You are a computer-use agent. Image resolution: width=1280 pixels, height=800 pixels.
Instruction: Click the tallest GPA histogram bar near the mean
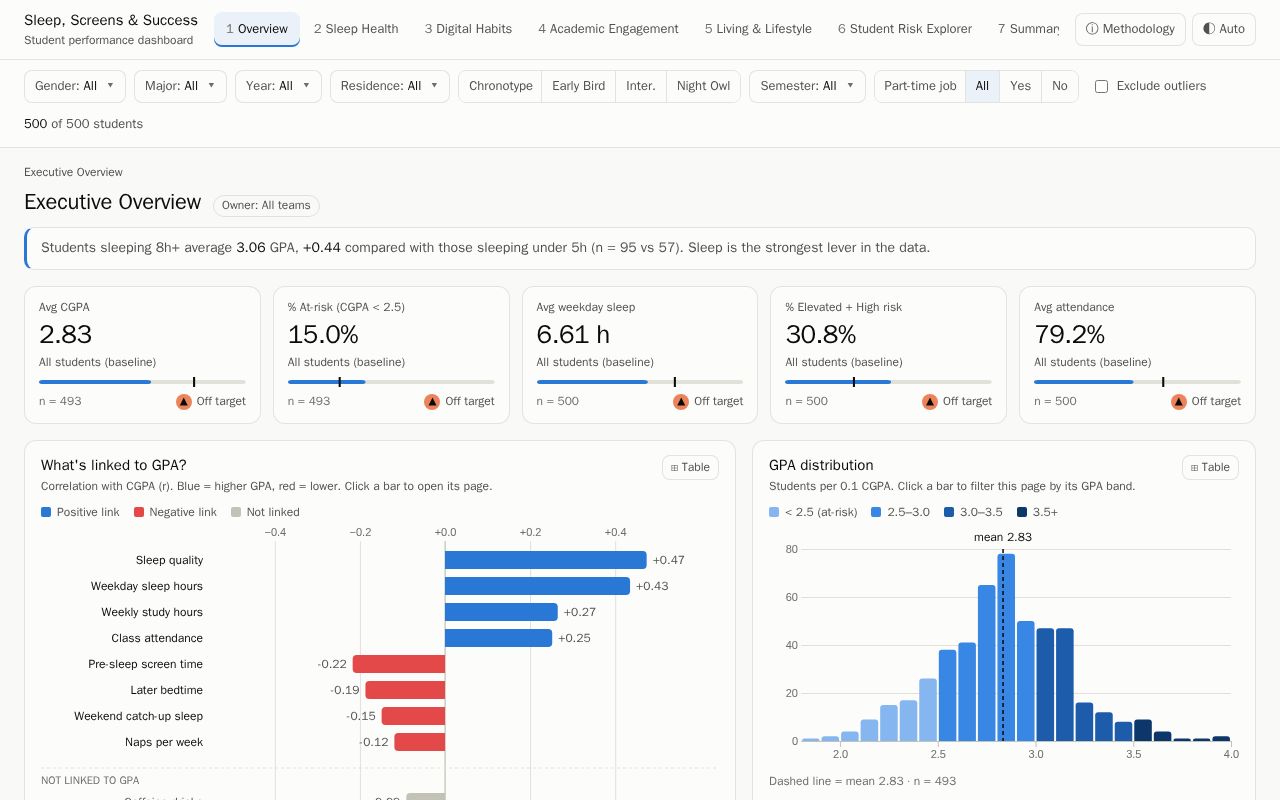[1006, 647]
